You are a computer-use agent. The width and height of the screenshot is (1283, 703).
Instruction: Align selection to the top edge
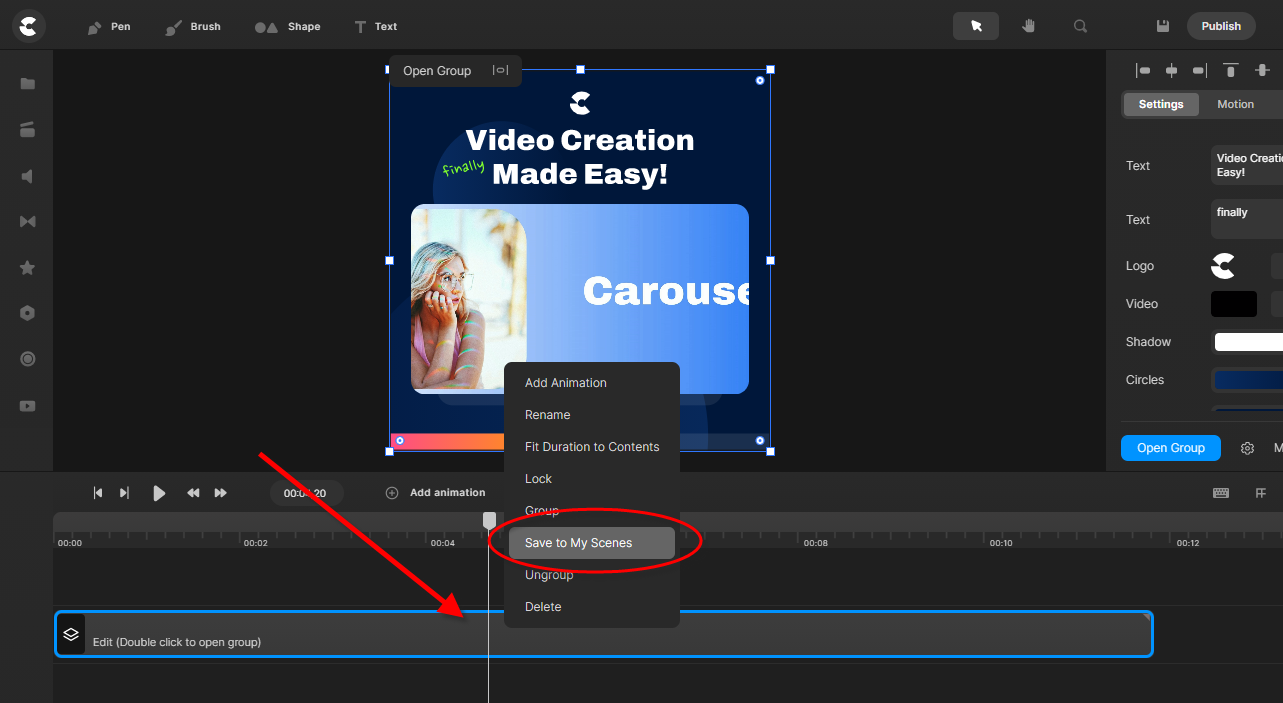pyautogui.click(x=1231, y=70)
